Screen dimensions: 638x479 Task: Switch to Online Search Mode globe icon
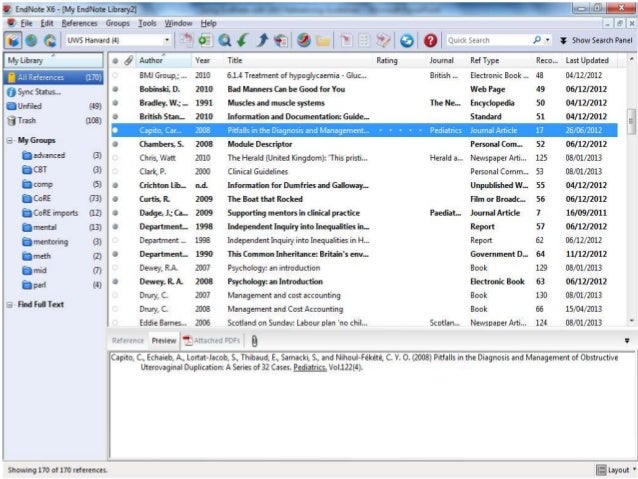click(x=31, y=40)
